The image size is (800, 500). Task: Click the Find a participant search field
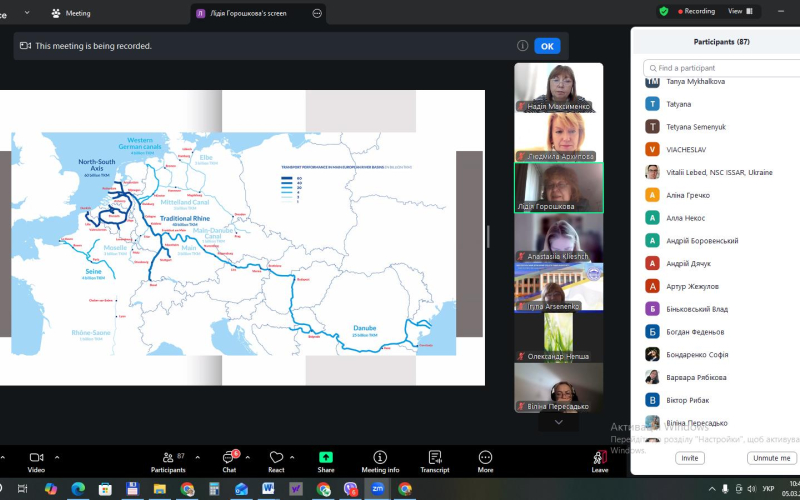(720, 68)
